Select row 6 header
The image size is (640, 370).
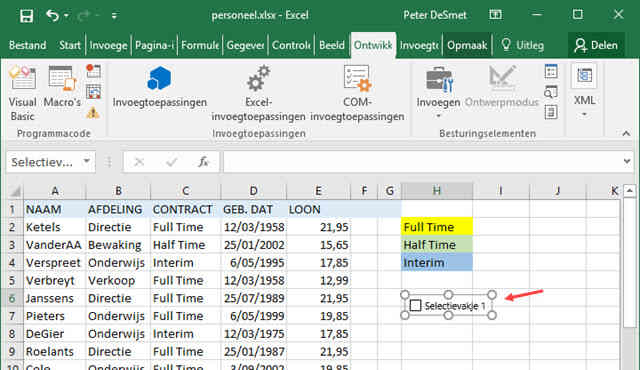tap(12, 298)
